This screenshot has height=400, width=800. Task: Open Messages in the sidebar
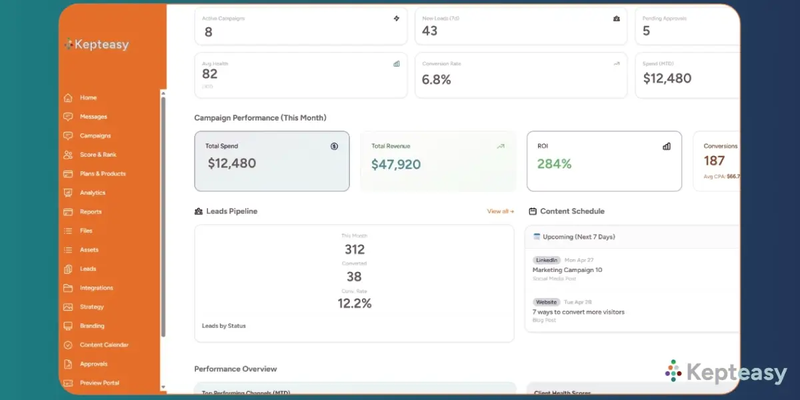pos(93,117)
